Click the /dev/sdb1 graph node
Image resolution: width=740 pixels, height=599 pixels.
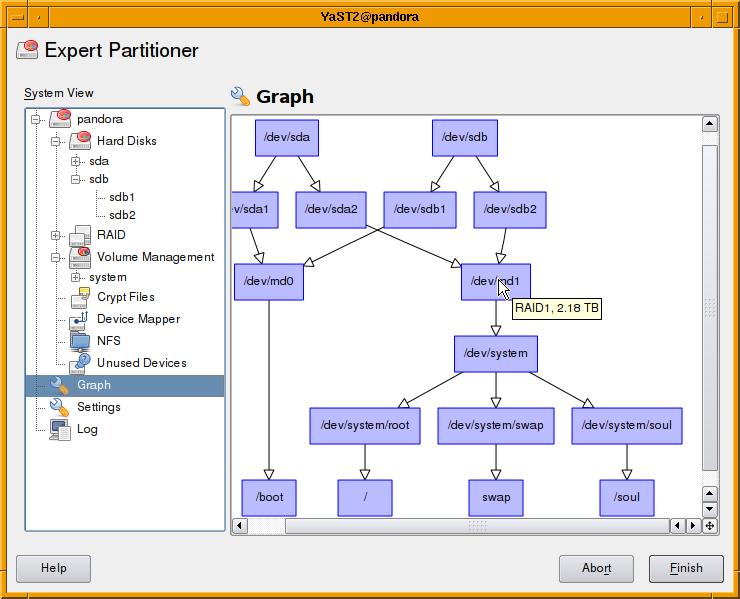420,210
